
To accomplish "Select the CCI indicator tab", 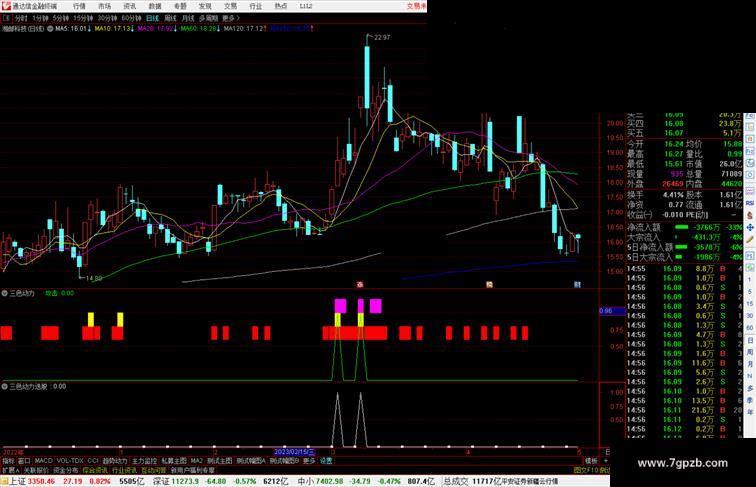I will click(x=93, y=461).
